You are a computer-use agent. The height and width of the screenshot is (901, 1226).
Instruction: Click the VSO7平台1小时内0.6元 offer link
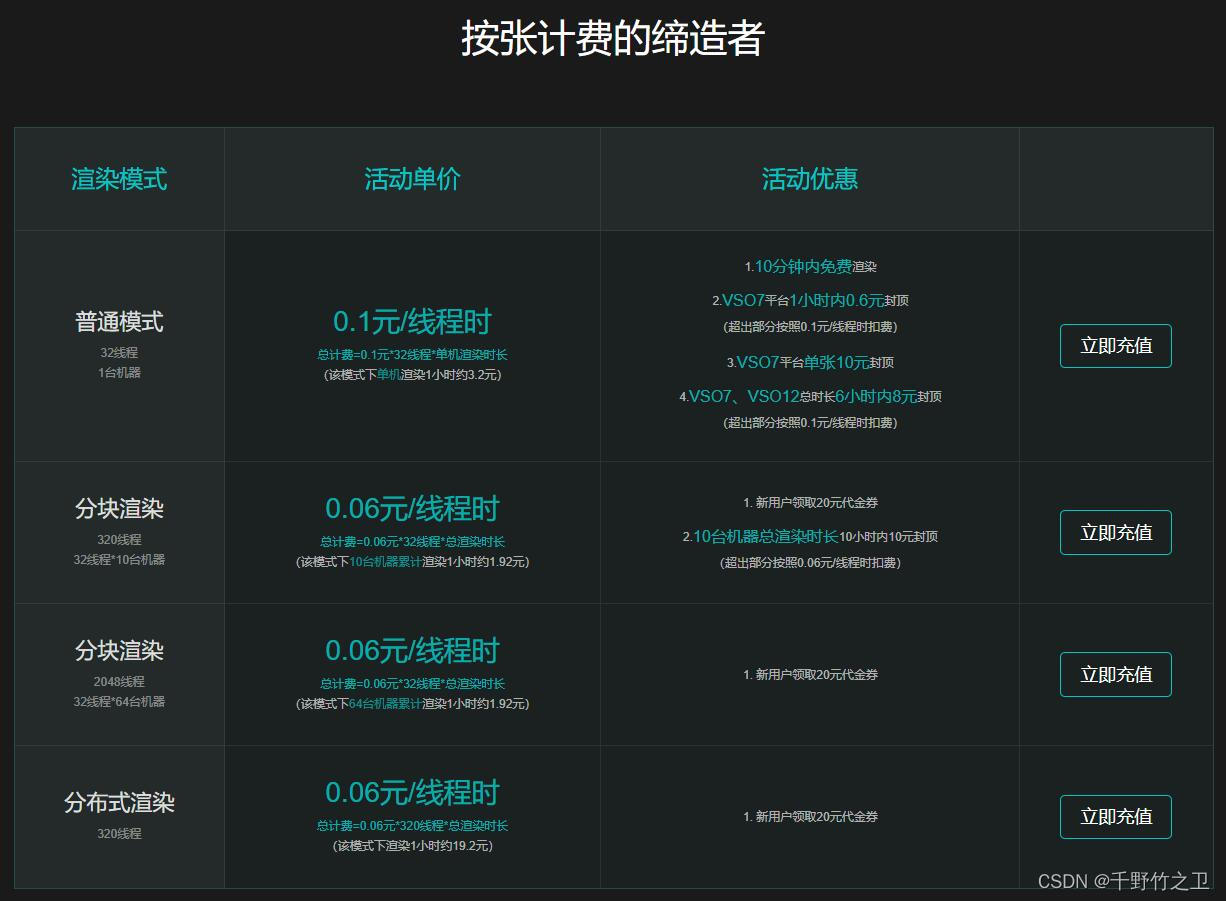coord(805,299)
